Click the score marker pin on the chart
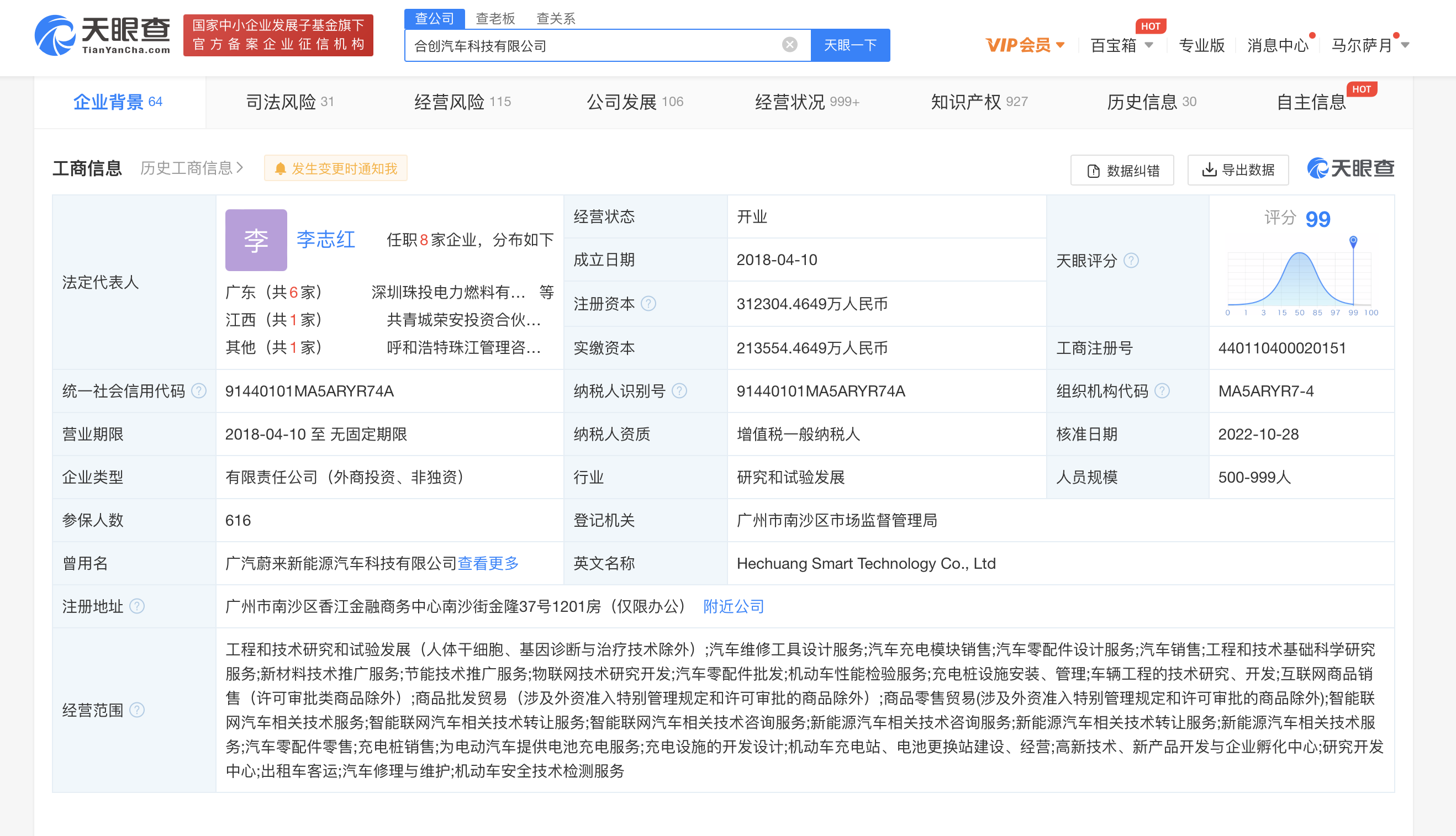 tap(1353, 241)
